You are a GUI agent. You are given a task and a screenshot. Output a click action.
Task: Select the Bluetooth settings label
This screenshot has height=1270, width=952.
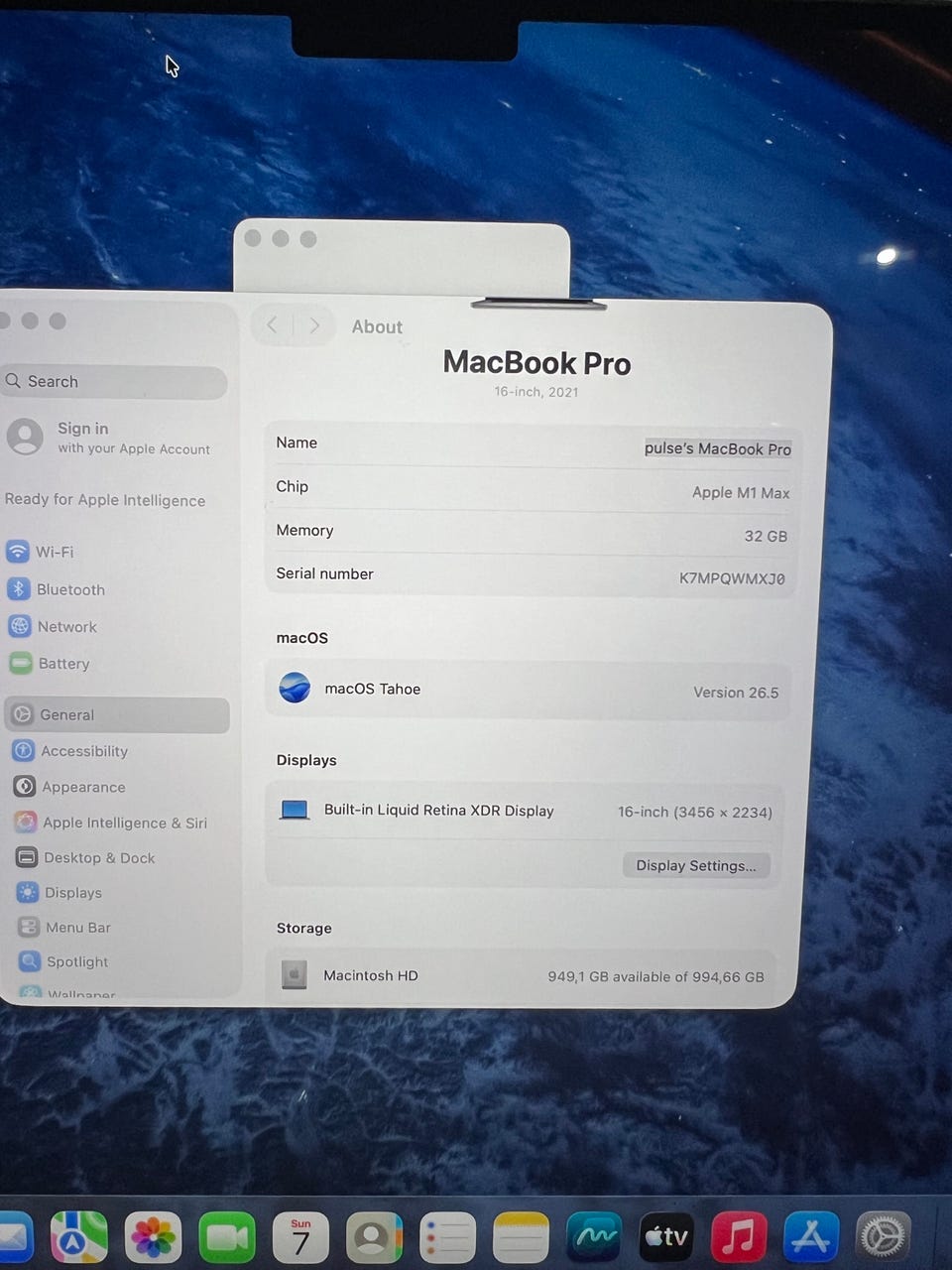pos(70,589)
